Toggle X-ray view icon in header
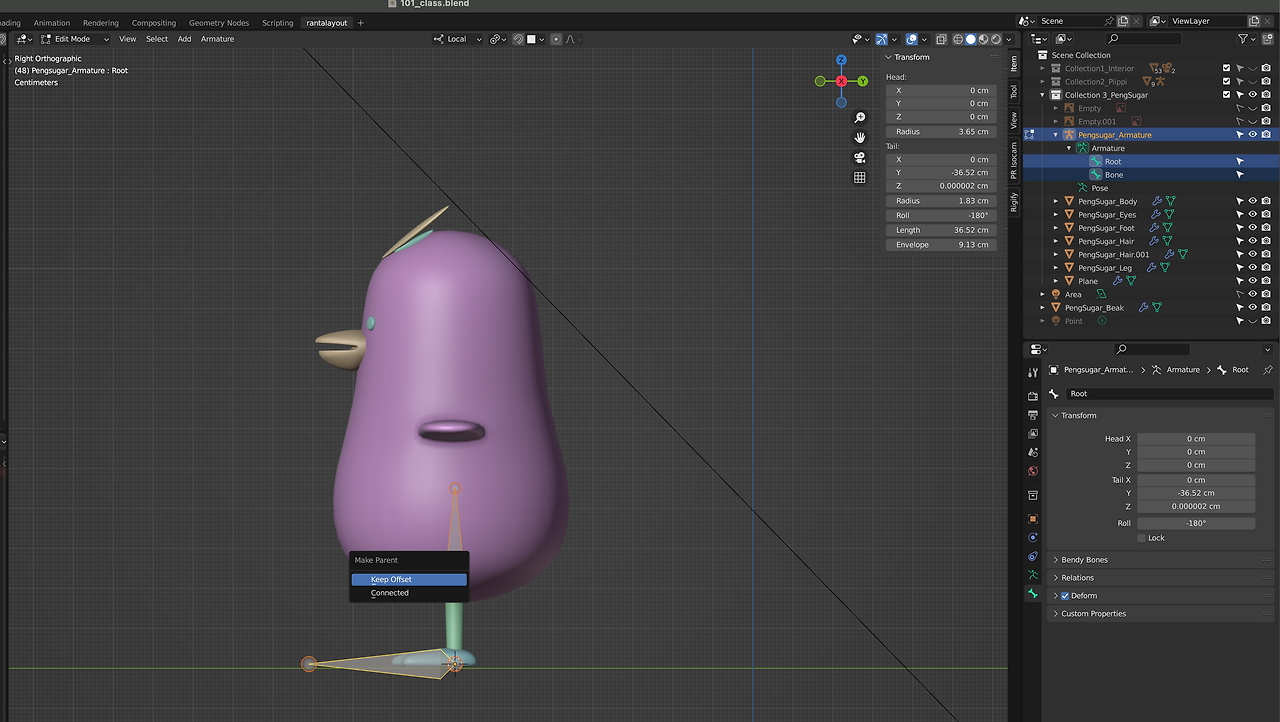 [x=941, y=39]
